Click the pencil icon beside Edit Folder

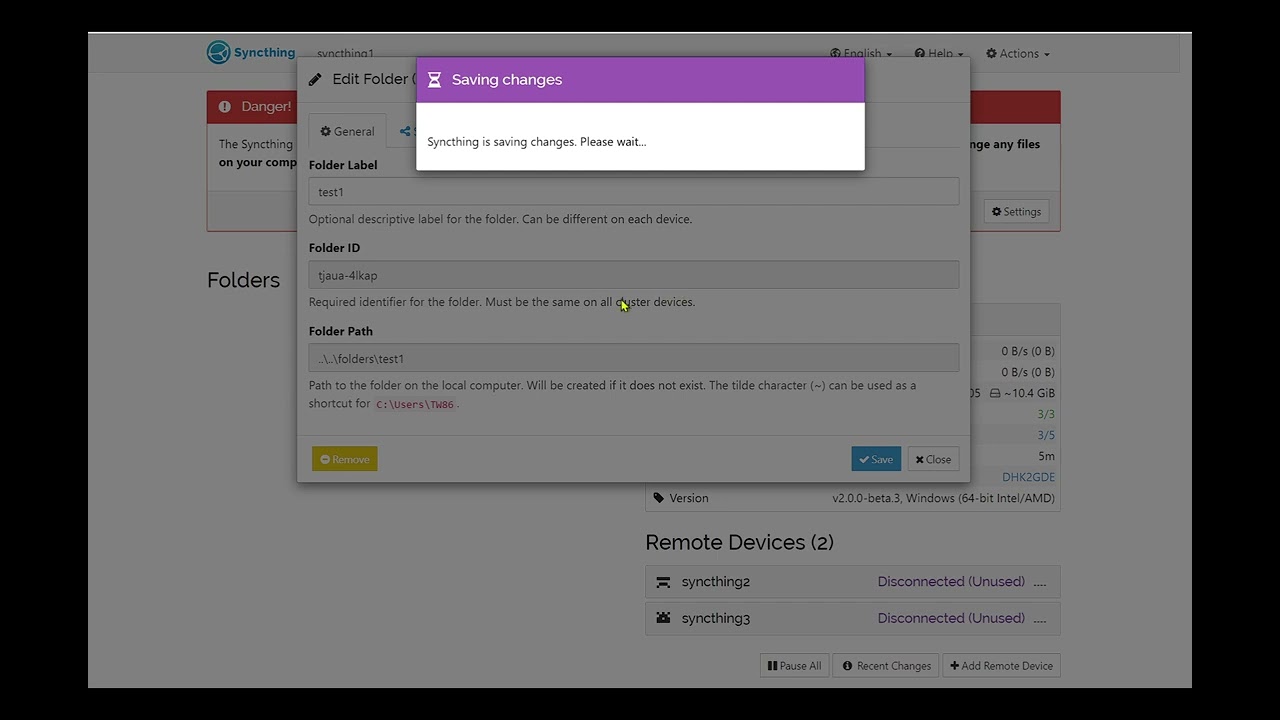click(x=315, y=79)
